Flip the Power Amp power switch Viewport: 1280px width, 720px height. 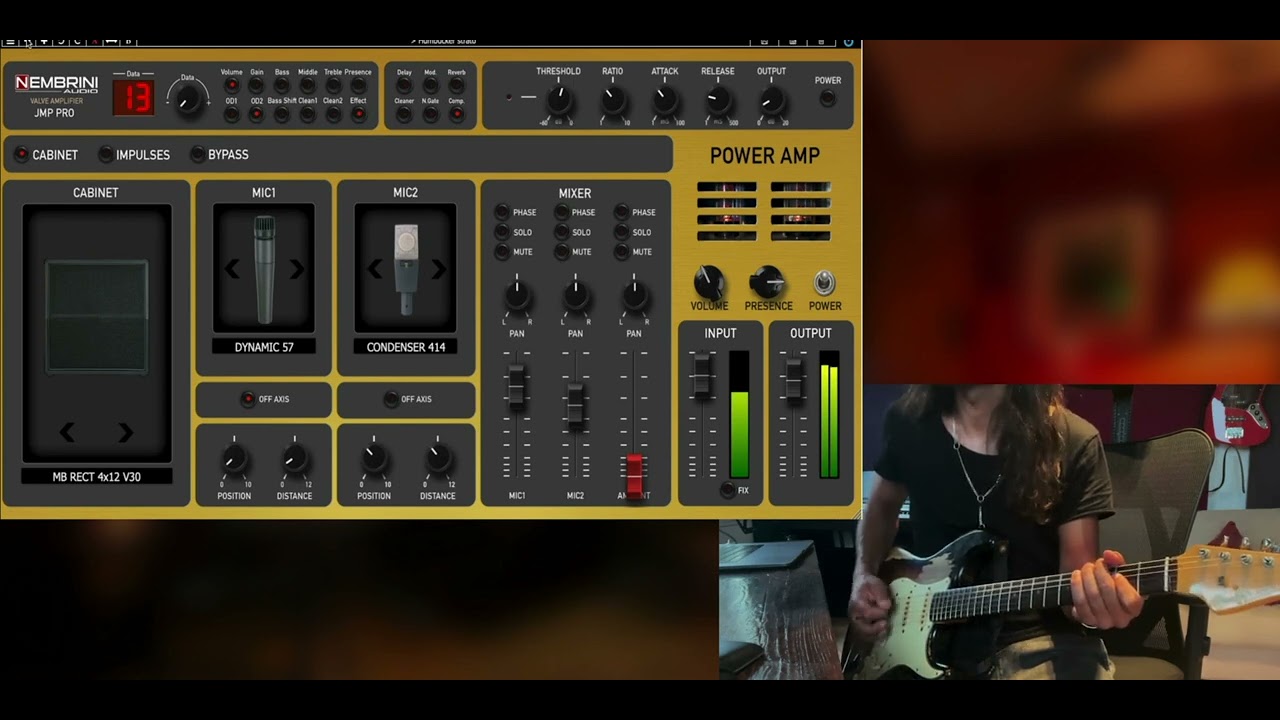[x=824, y=283]
